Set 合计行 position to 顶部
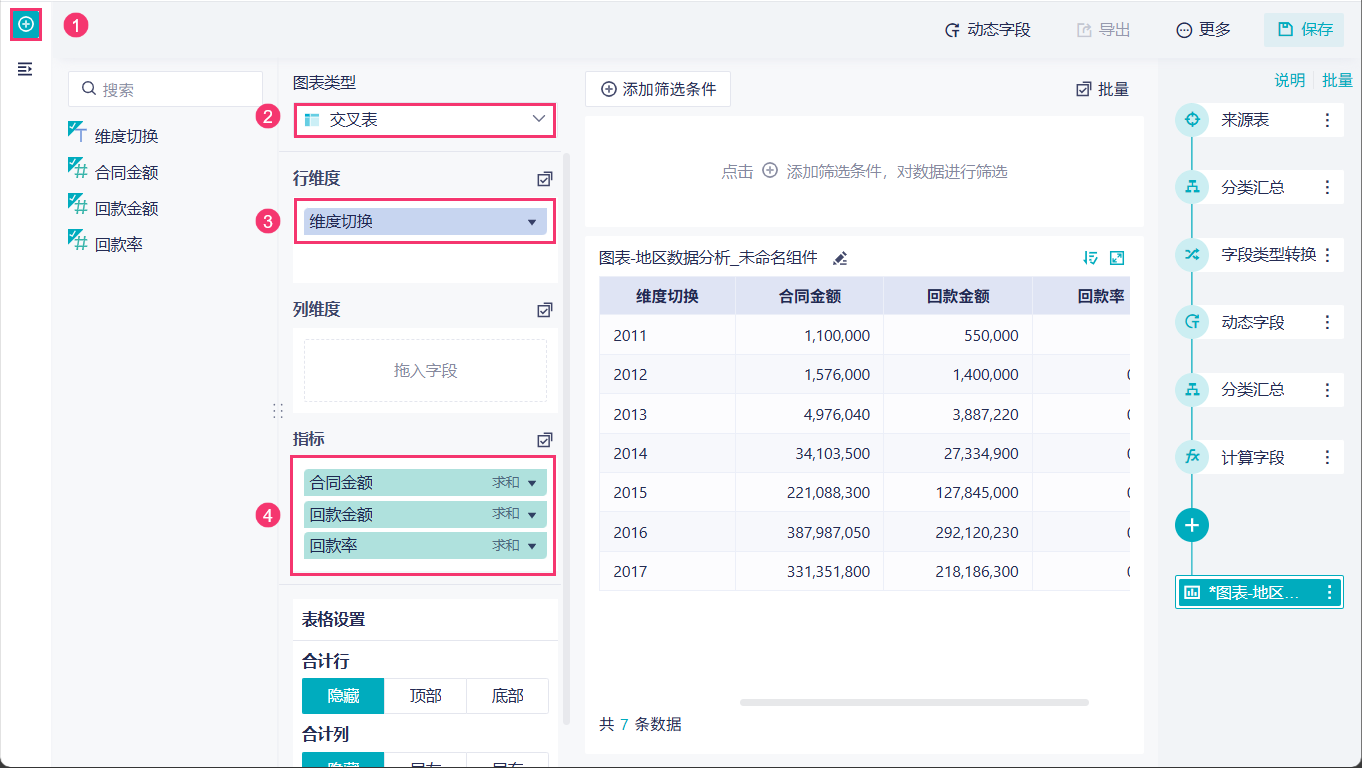Screen dimensions: 1362x768 425,696
